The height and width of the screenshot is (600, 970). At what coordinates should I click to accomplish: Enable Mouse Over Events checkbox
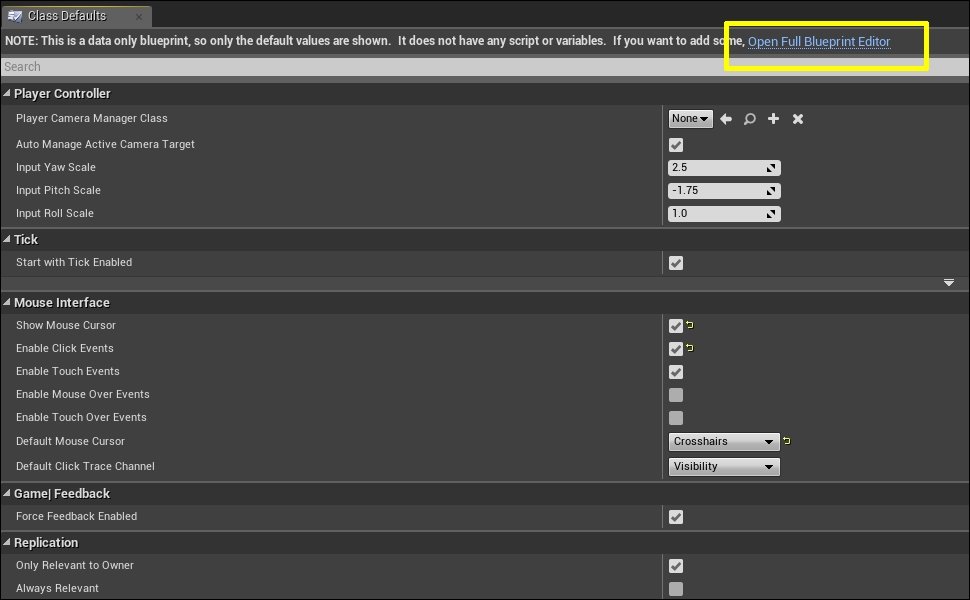(x=676, y=395)
